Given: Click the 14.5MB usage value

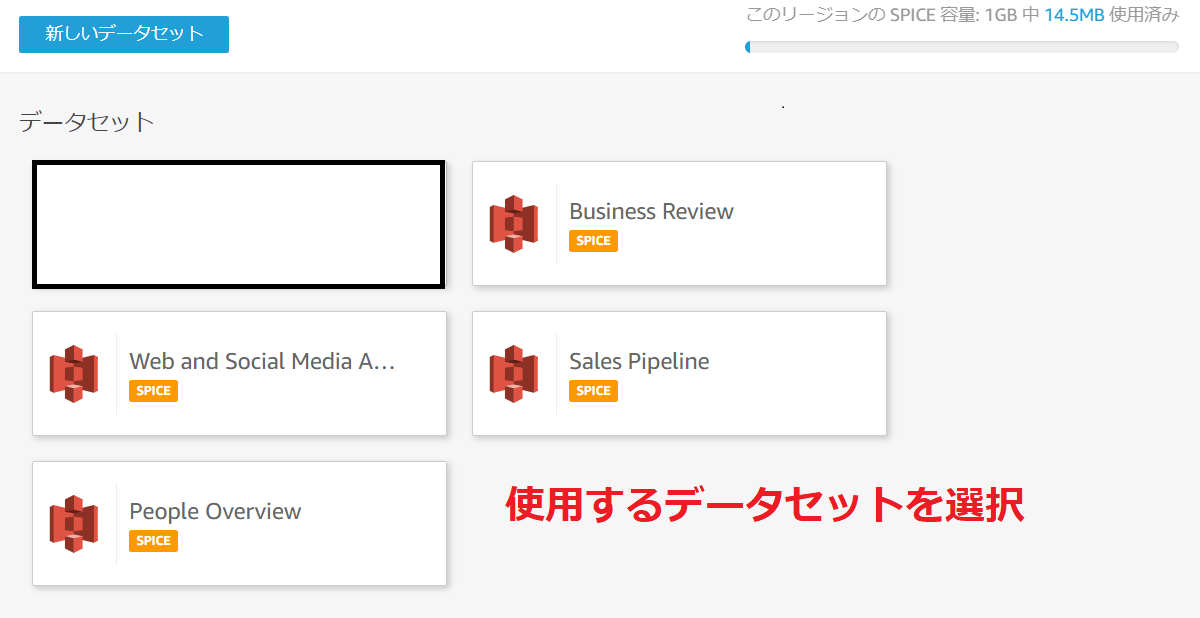Looking at the screenshot, I should [1074, 15].
